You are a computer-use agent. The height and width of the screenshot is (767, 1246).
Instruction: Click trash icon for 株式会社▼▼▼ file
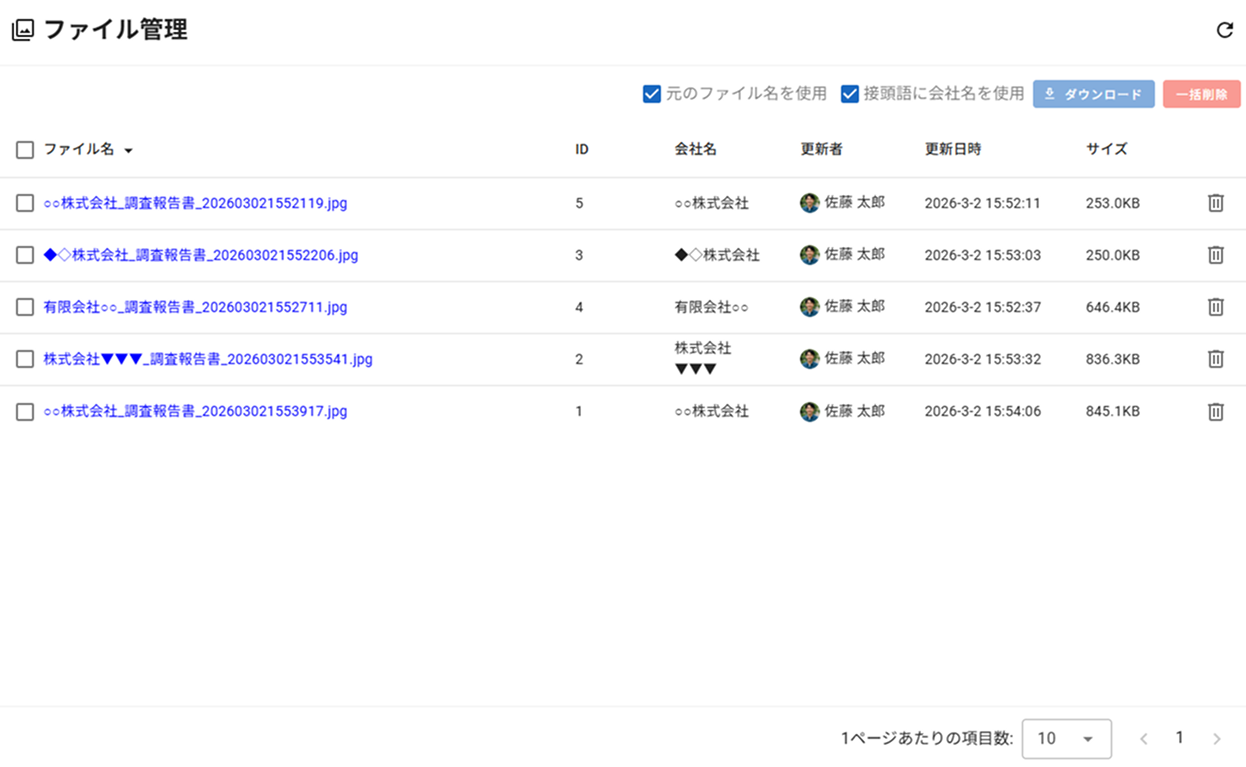tap(1215, 359)
